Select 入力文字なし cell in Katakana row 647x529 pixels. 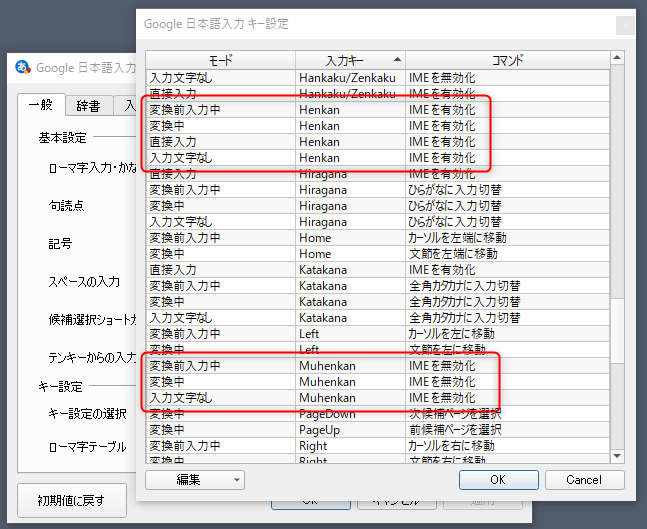(221, 318)
